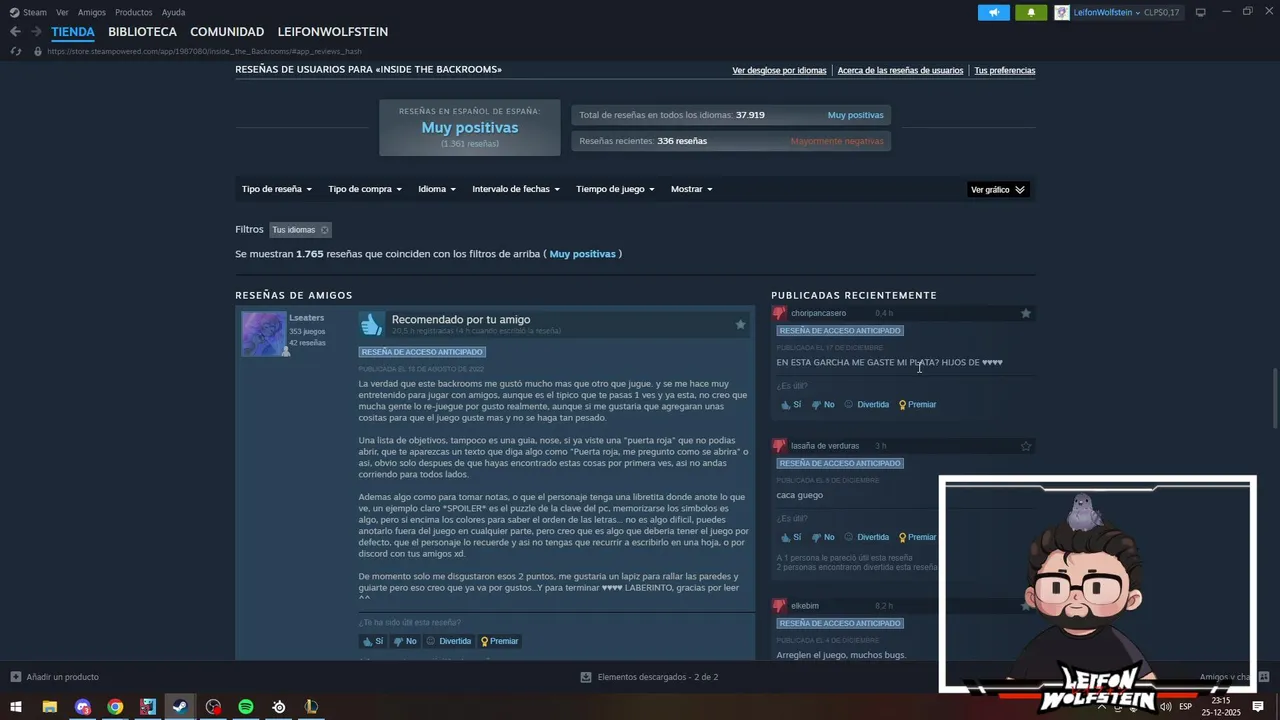Mark Lseaters' review not helpful with No
1280x720 pixels.
[x=405, y=641]
